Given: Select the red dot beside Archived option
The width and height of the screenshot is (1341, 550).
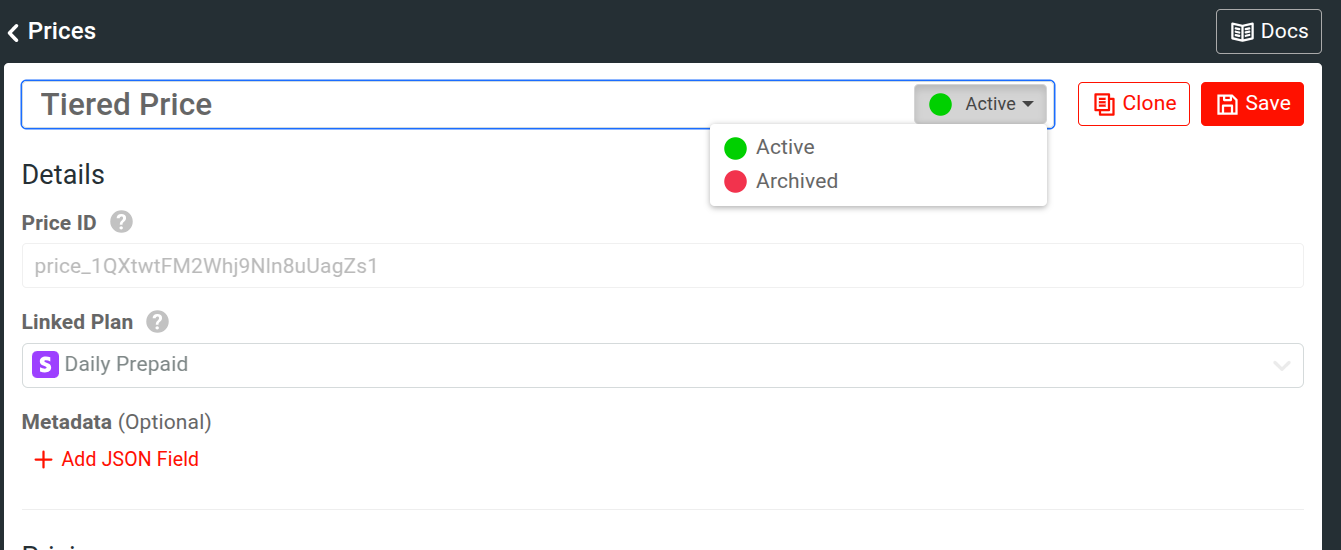Looking at the screenshot, I should pos(735,182).
